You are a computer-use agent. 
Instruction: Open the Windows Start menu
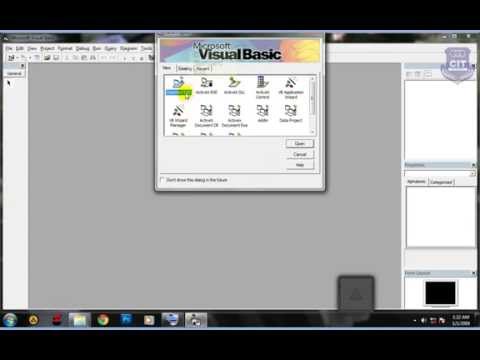pos(10,320)
